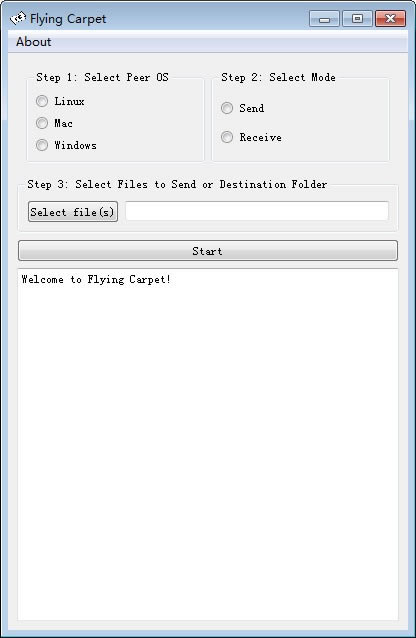
Task: Open the About menu
Action: coord(34,42)
